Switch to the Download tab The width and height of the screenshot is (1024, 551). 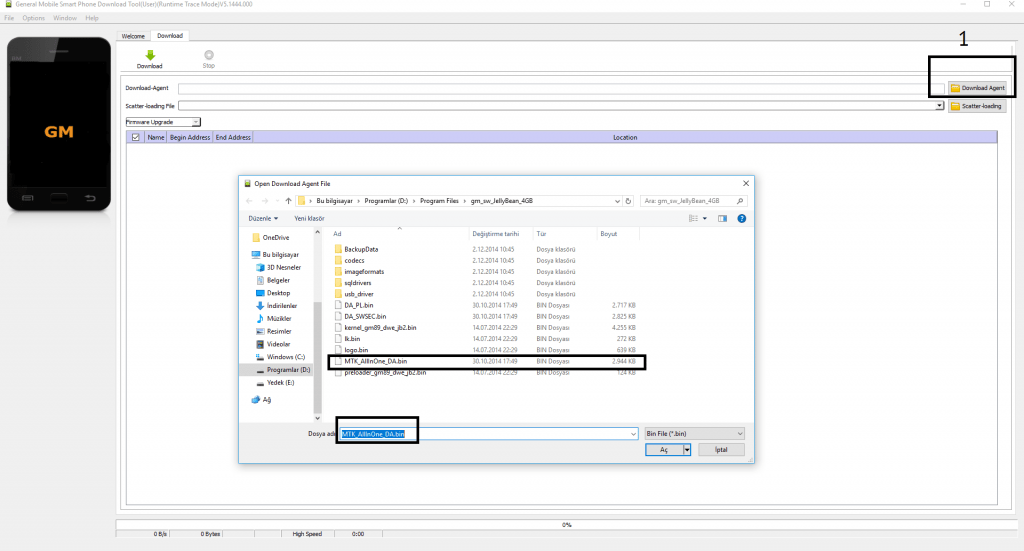170,36
